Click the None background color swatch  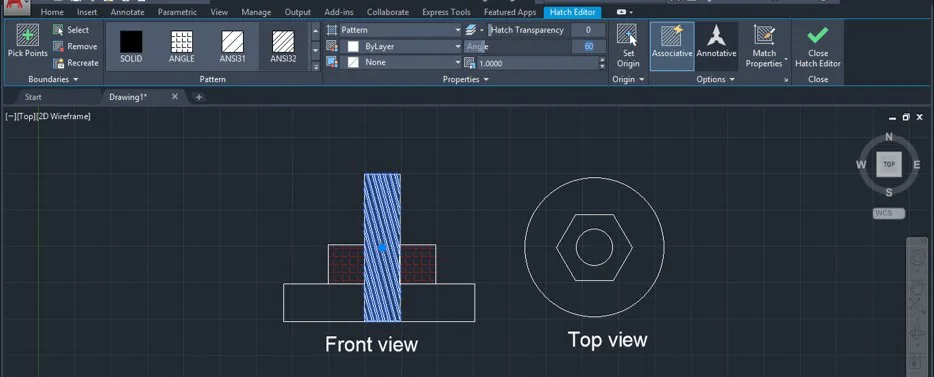coord(353,62)
